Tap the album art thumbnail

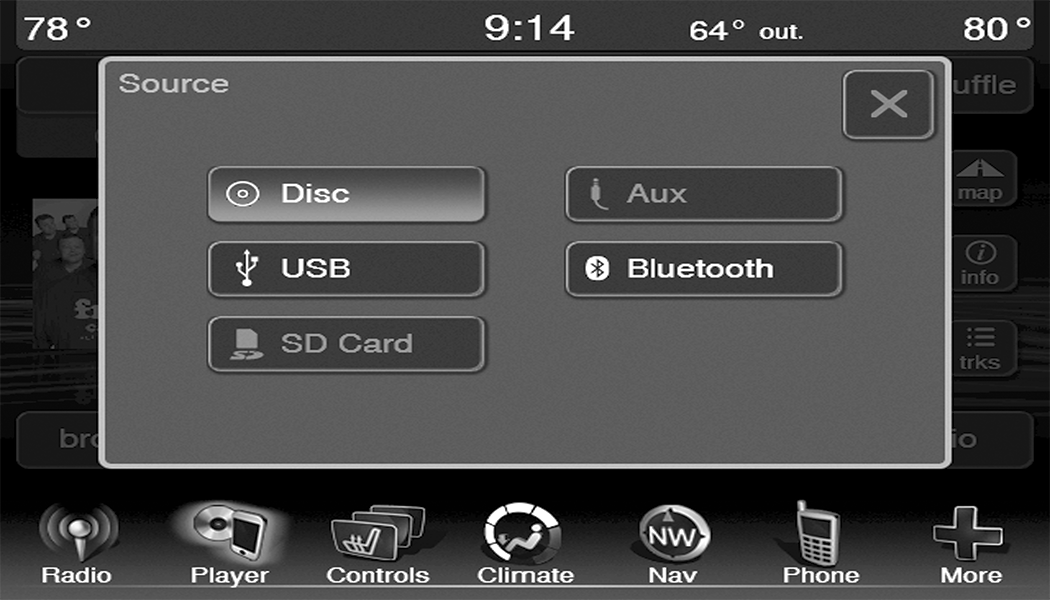click(x=66, y=273)
